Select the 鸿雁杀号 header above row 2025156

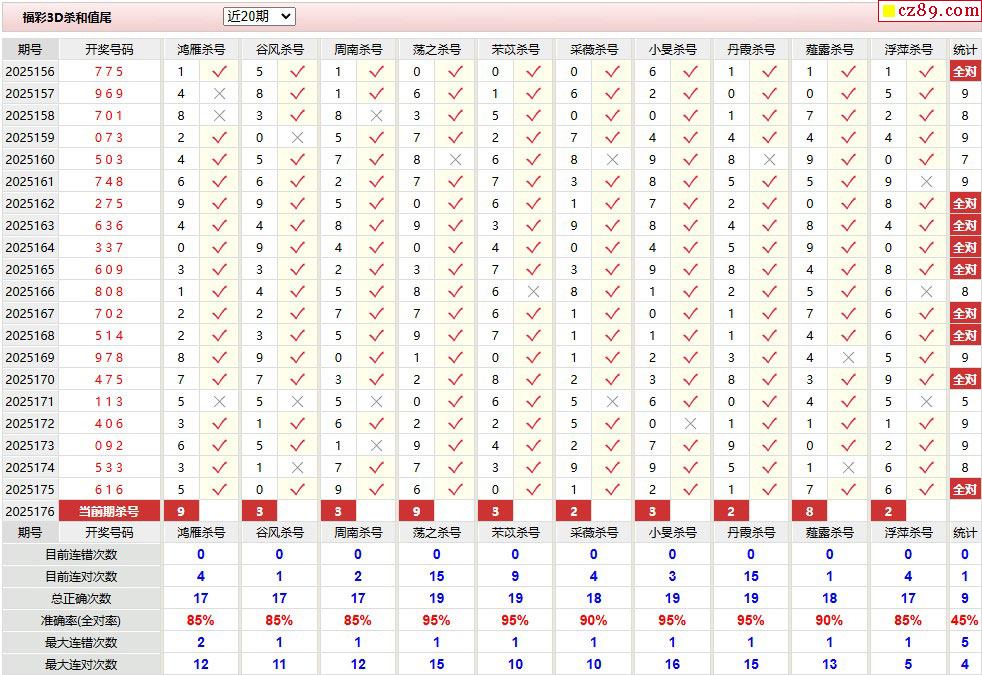200,49
